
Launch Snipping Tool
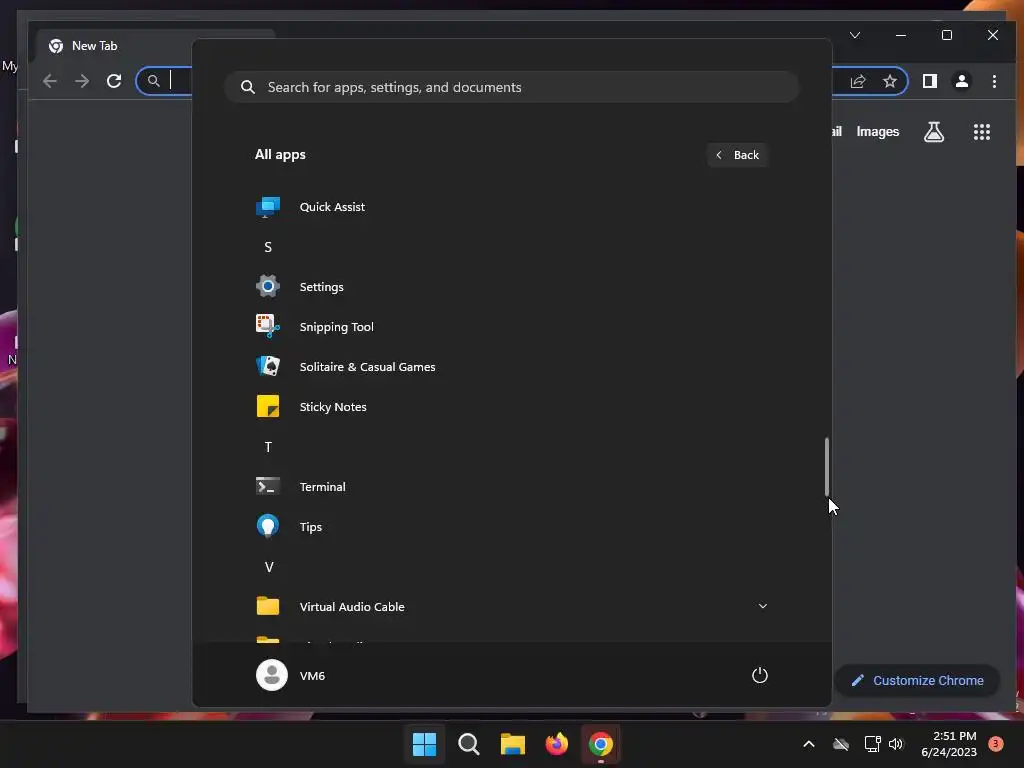(511, 327)
